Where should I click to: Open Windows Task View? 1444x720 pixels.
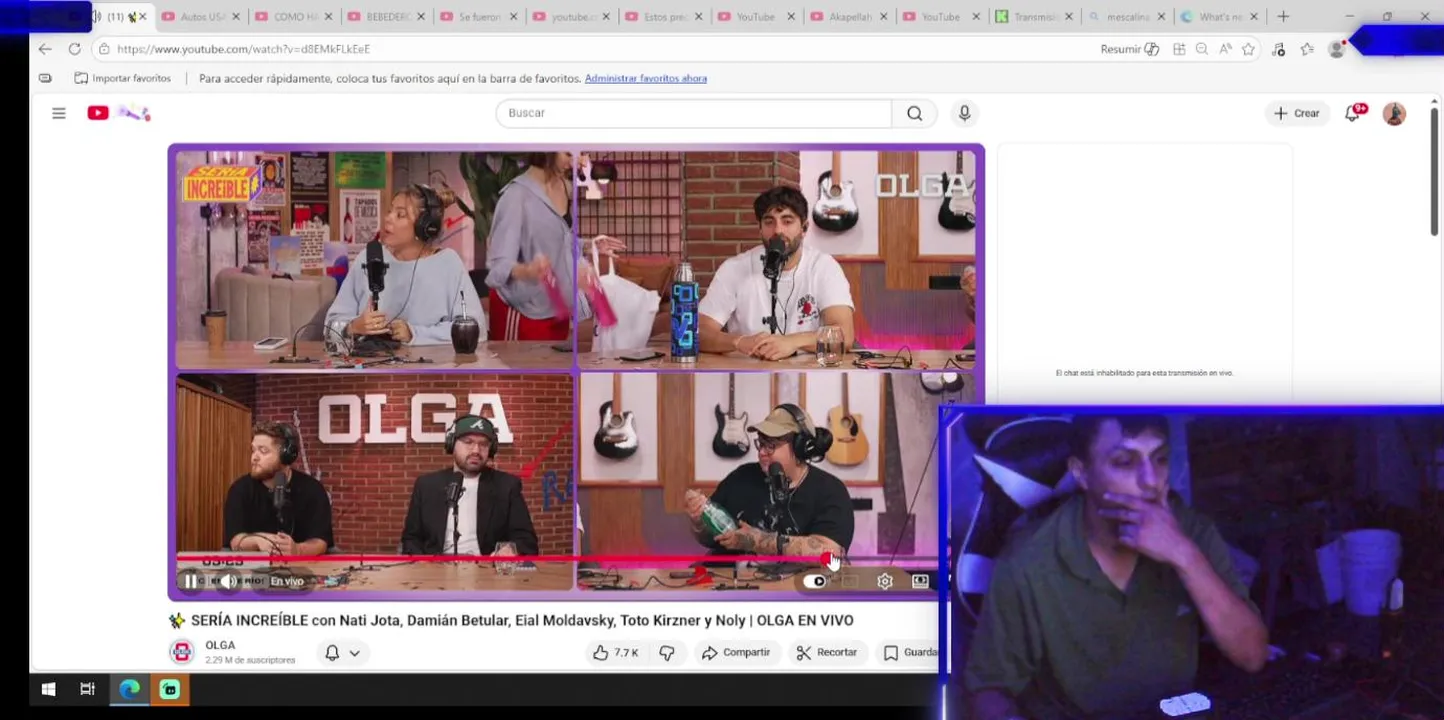coord(88,689)
